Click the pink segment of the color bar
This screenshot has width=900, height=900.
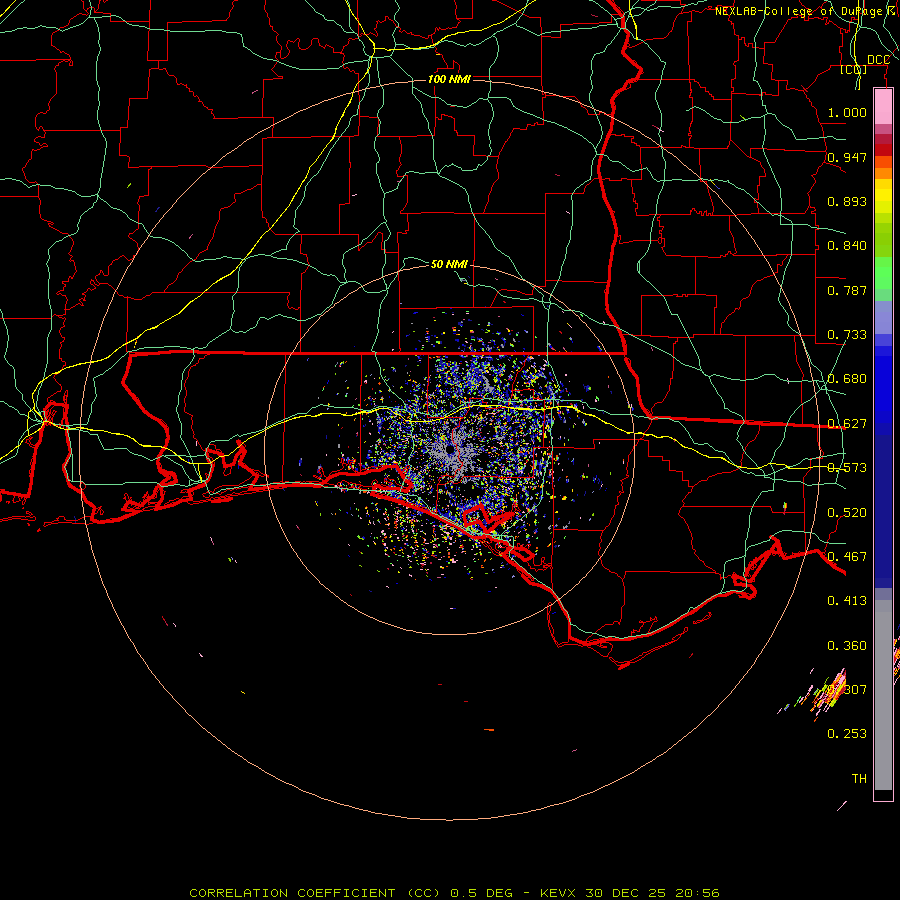[x=883, y=107]
